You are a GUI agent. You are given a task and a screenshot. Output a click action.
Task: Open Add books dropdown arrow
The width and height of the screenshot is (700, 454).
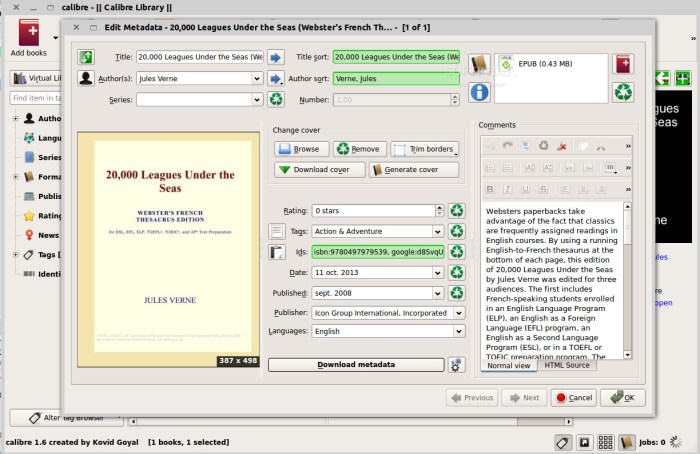click(x=55, y=37)
